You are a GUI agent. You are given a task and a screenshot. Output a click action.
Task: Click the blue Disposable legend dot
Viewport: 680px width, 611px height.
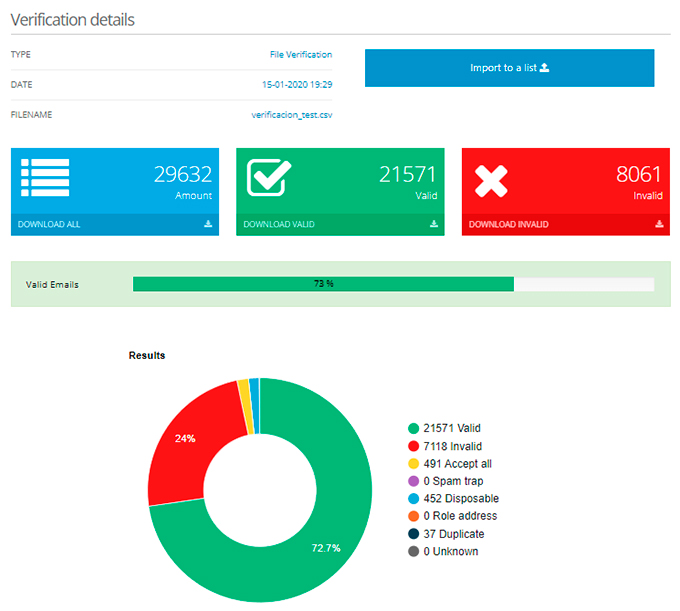413,499
